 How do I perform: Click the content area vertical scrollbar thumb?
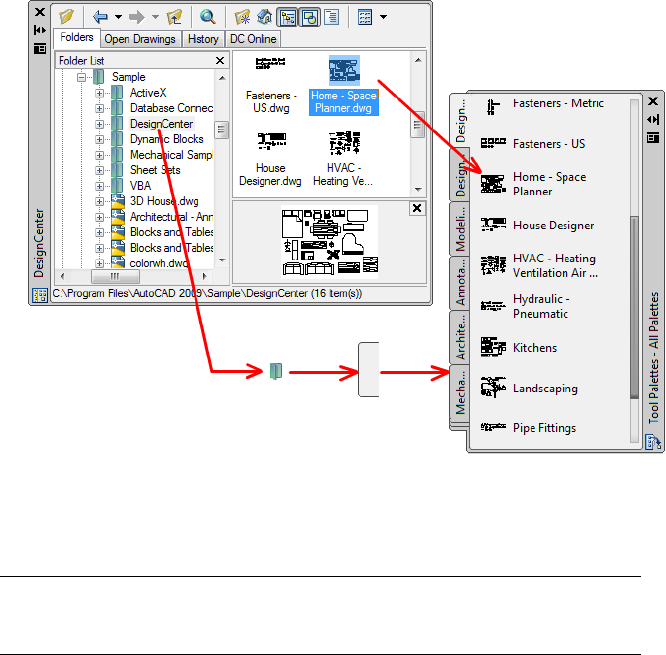point(418,124)
